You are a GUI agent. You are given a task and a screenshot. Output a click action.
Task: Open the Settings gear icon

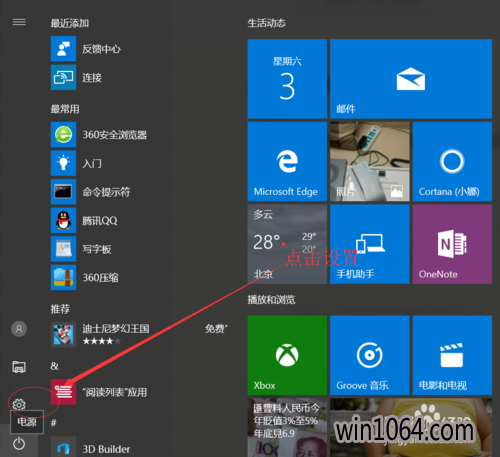click(x=19, y=404)
